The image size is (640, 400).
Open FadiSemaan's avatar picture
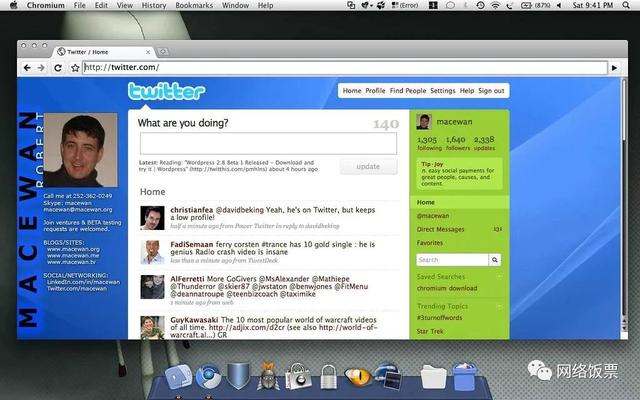[152, 252]
